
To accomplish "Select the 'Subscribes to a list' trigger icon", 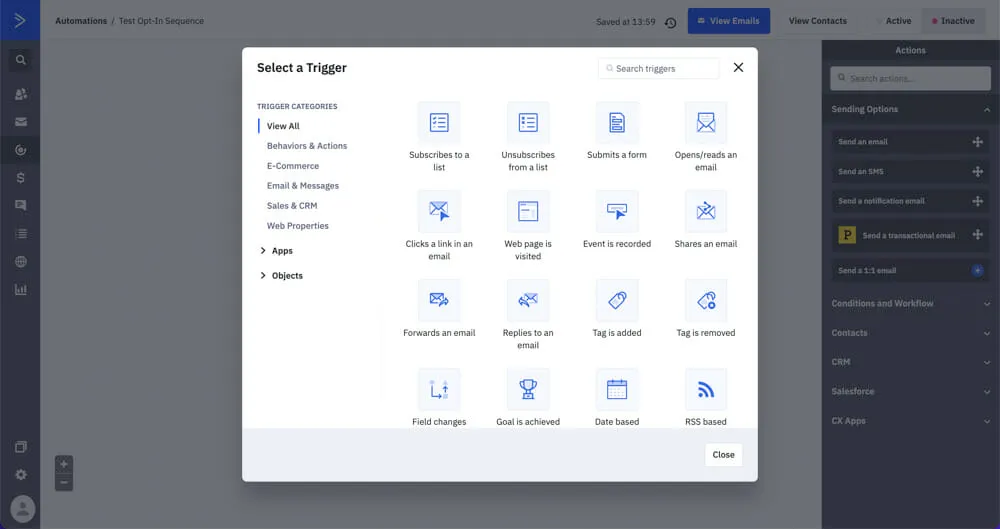I will (x=438, y=123).
